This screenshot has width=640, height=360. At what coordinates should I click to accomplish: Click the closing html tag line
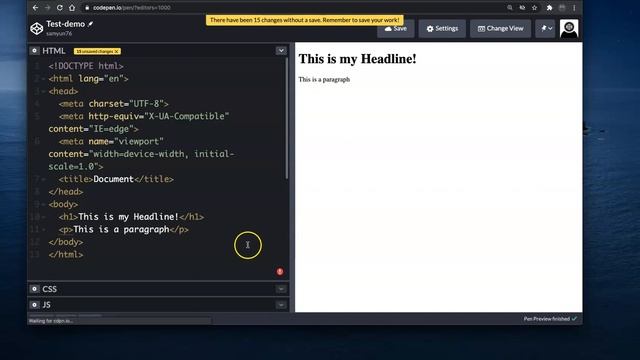tap(66, 255)
